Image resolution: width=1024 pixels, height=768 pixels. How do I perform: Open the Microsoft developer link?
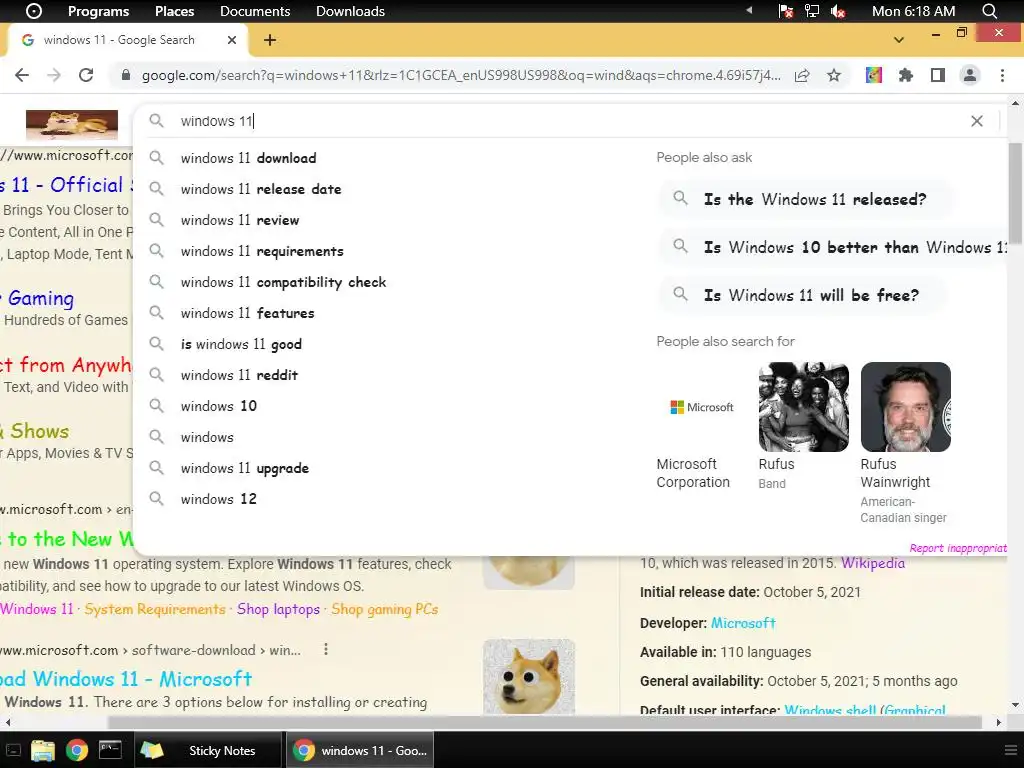(743, 623)
